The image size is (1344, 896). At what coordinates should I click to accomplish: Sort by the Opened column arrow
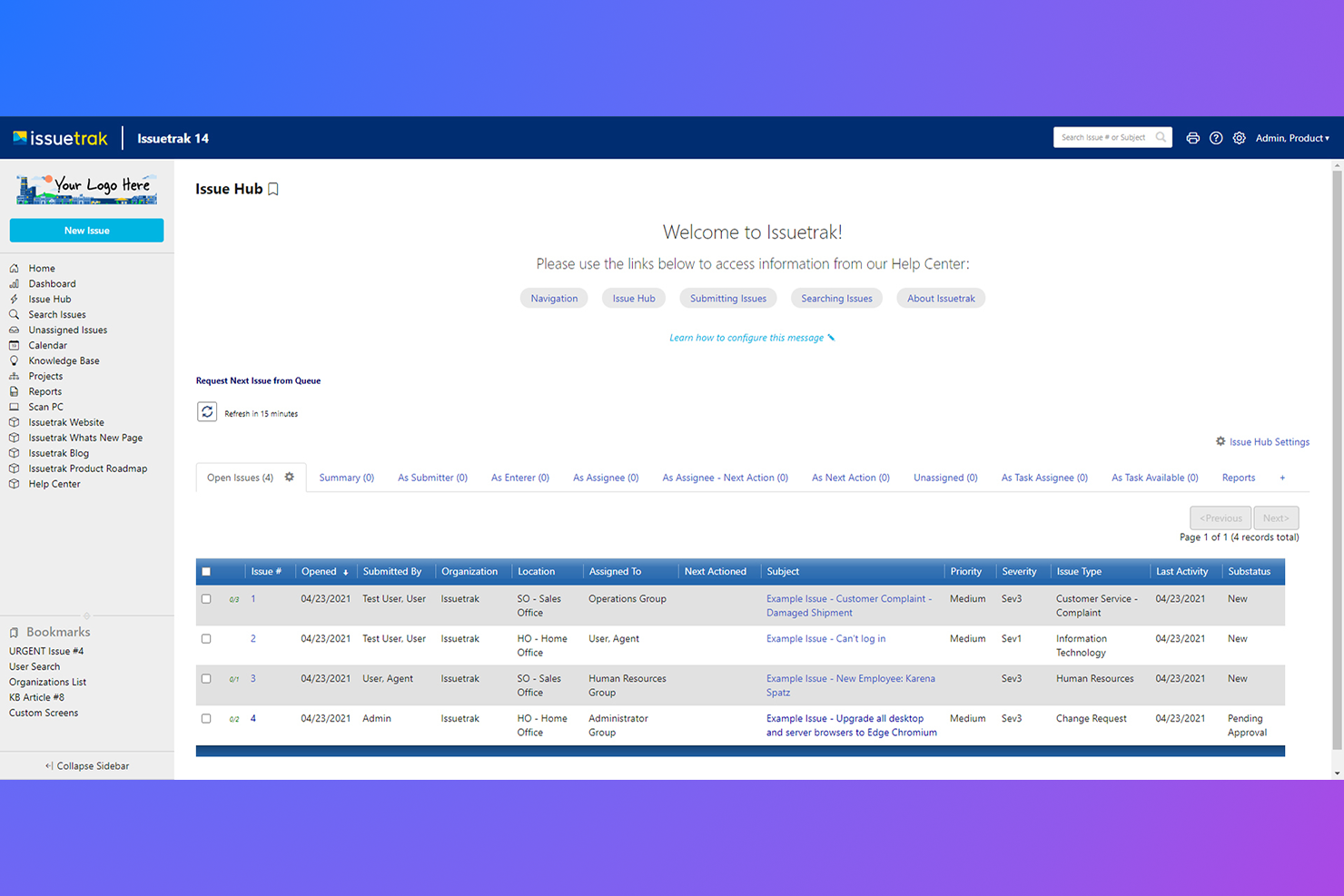coord(346,572)
